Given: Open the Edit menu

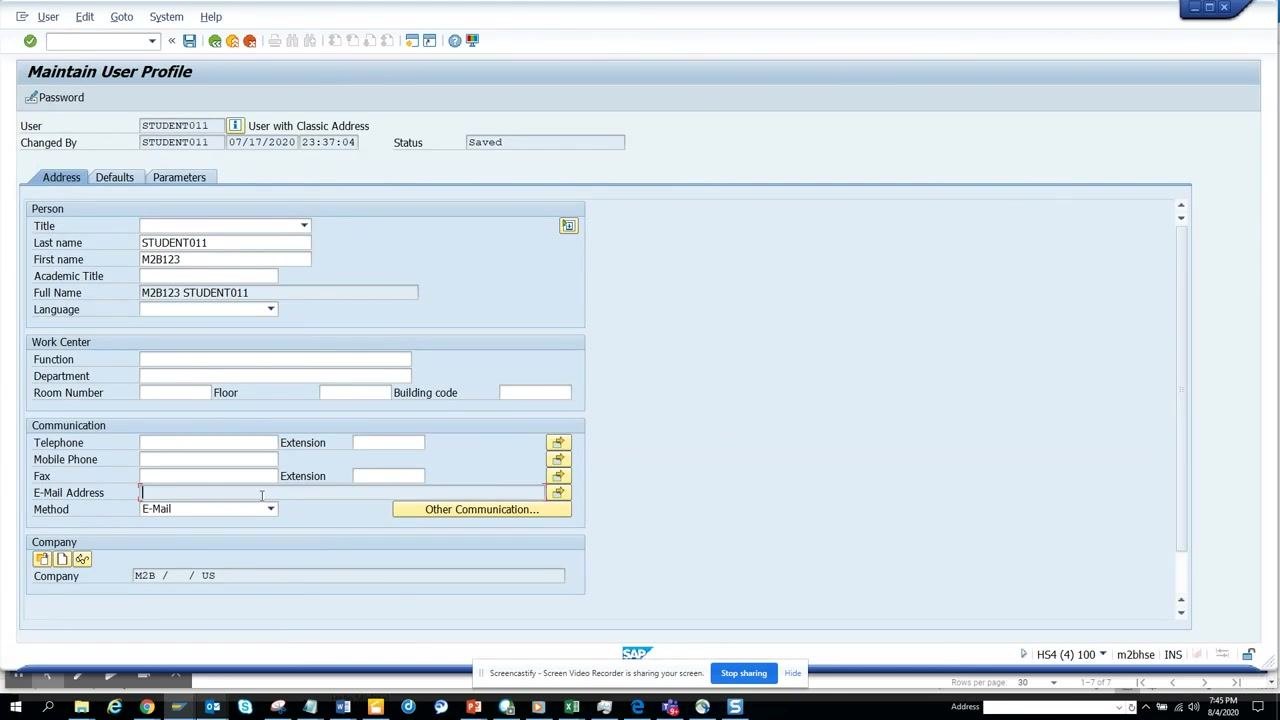Looking at the screenshot, I should [85, 17].
